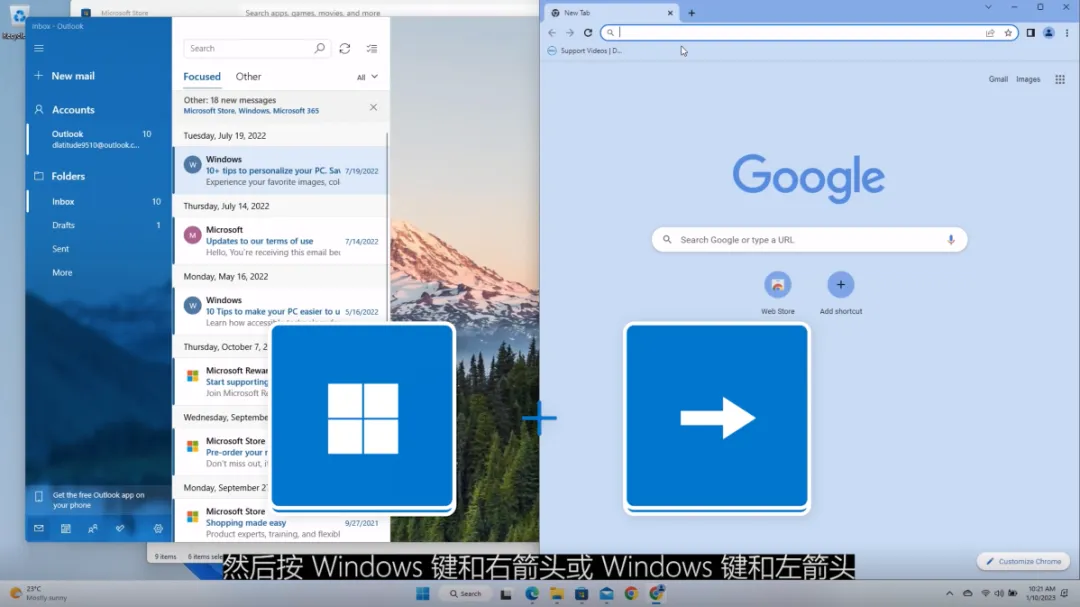Screen dimensions: 1080x607
Task: Click inside the Google search bar
Action: pos(808,239)
